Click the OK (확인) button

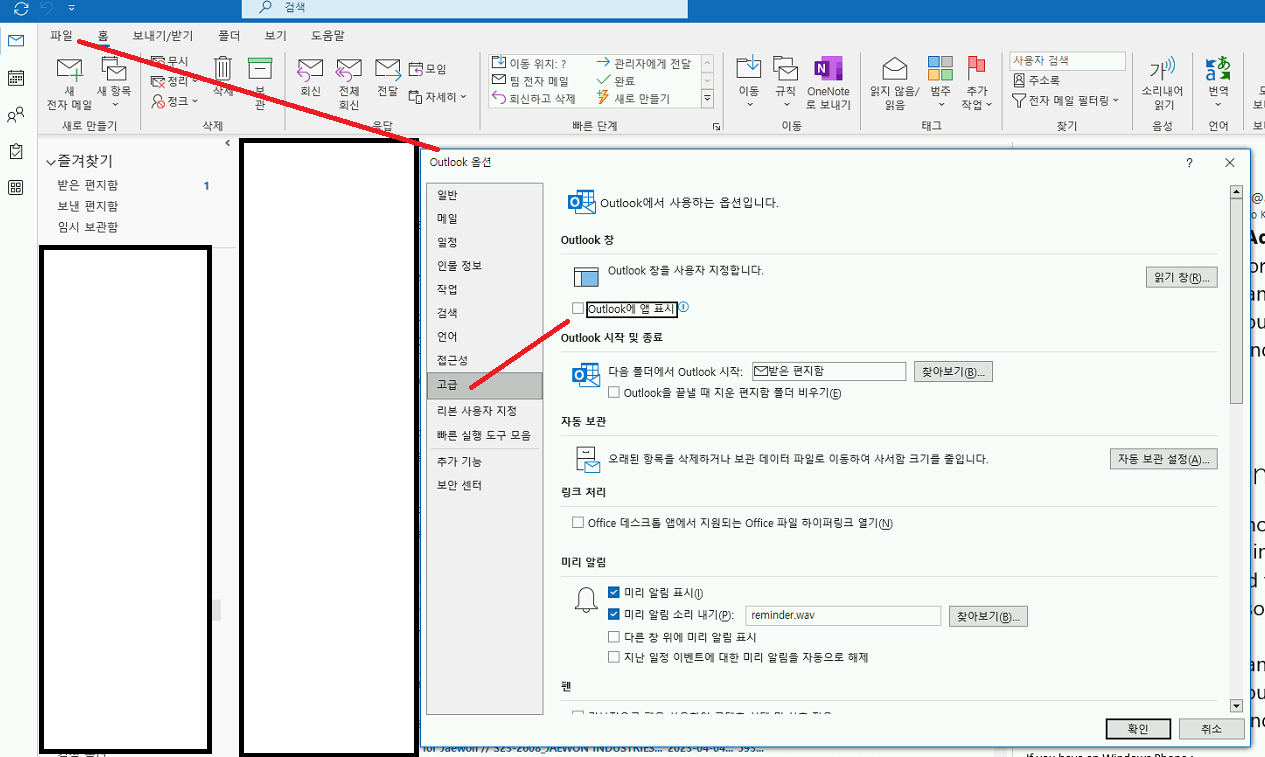pos(1139,729)
